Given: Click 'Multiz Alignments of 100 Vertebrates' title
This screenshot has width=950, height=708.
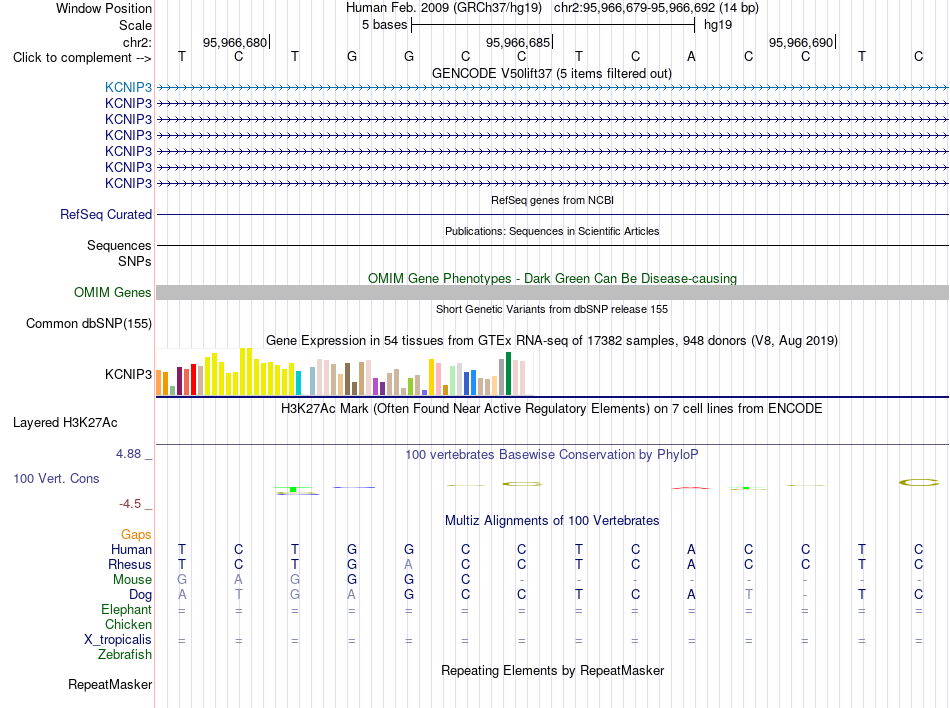Looking at the screenshot, I should point(552,520).
